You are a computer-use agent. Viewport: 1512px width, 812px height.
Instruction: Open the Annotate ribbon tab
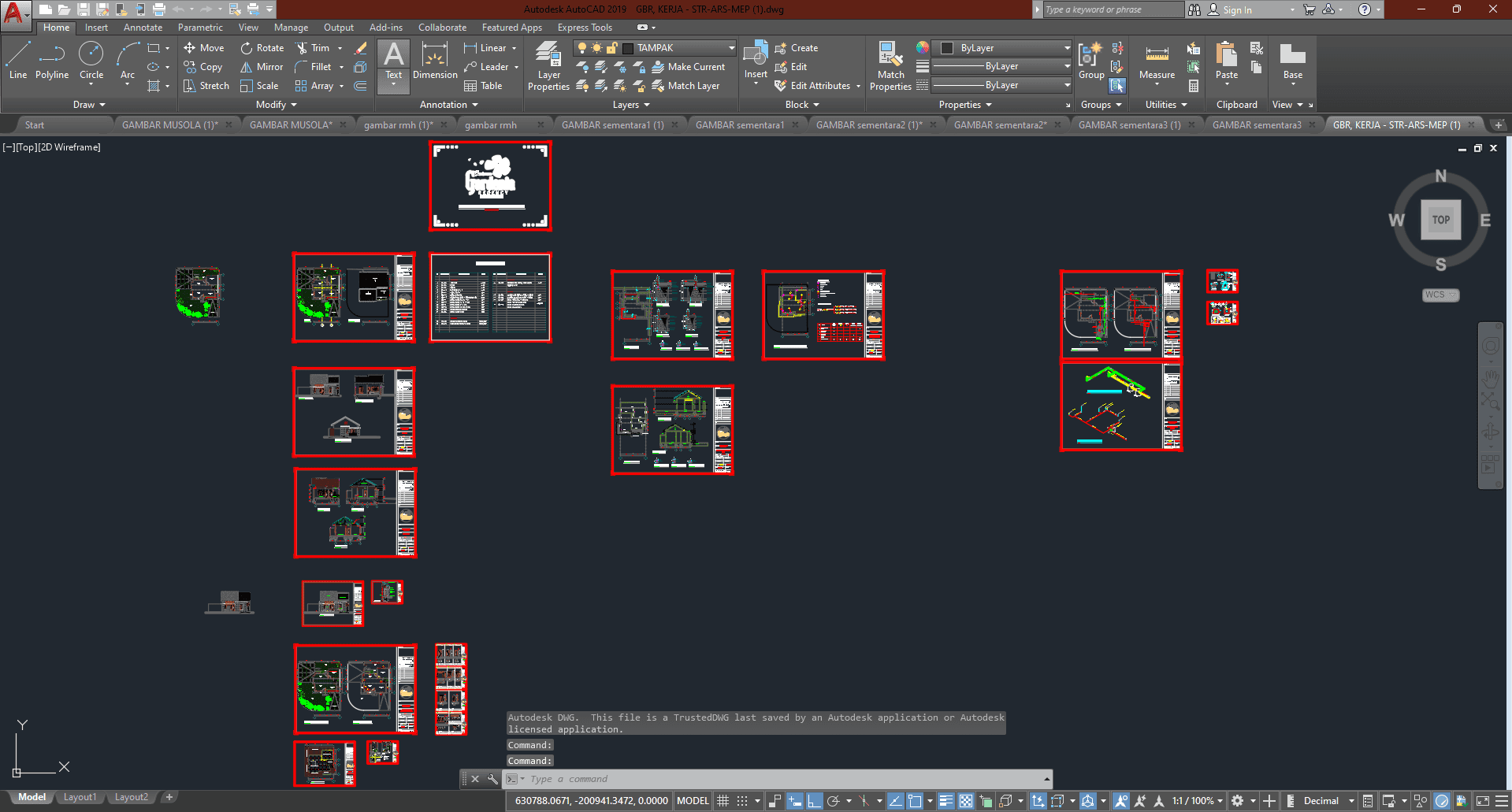[143, 28]
